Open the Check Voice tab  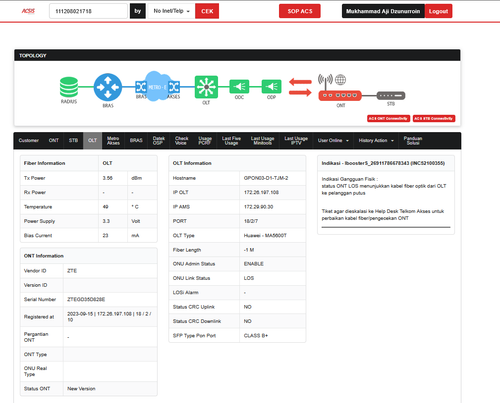[182, 141]
